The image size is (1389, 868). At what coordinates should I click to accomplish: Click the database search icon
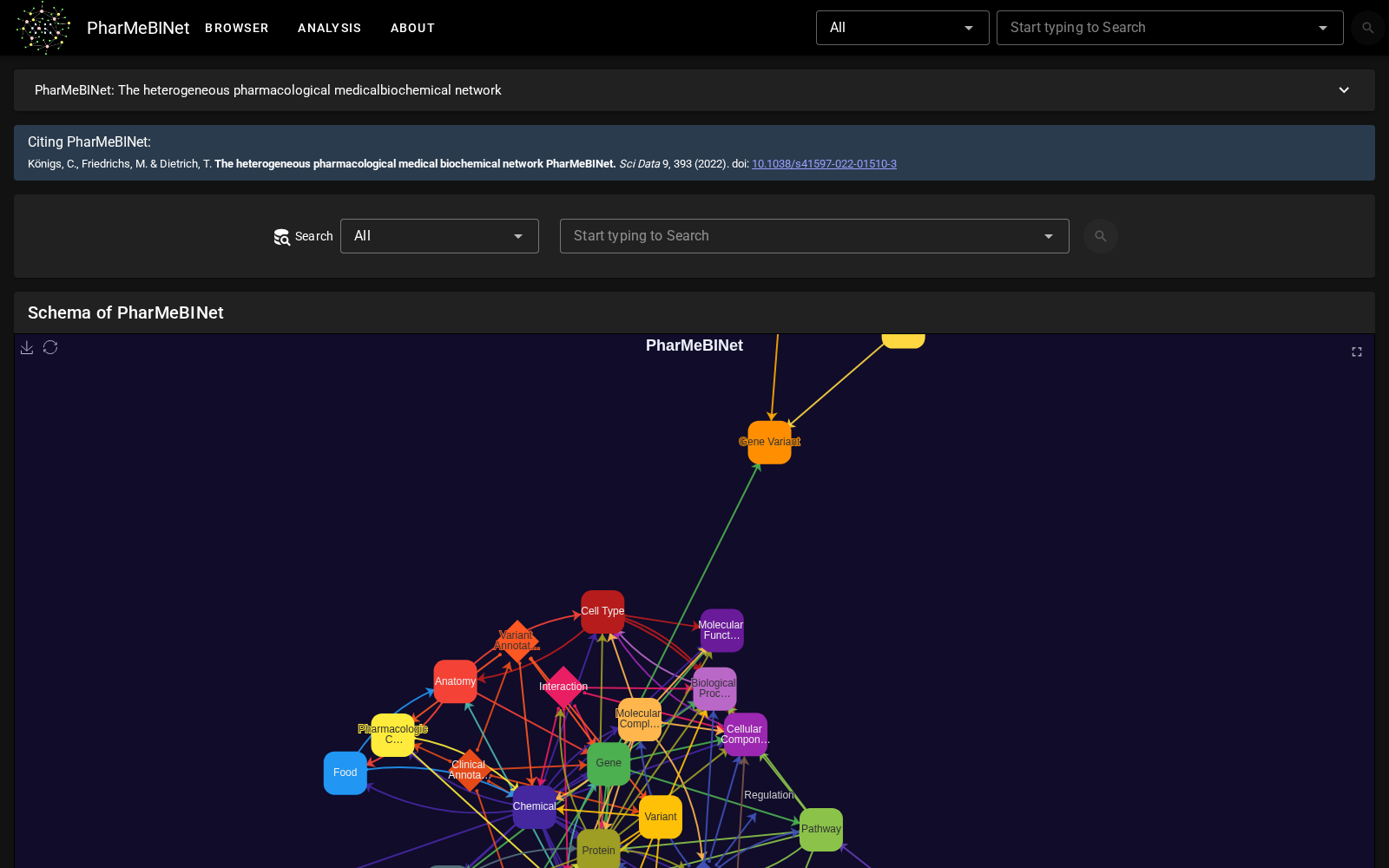click(282, 237)
